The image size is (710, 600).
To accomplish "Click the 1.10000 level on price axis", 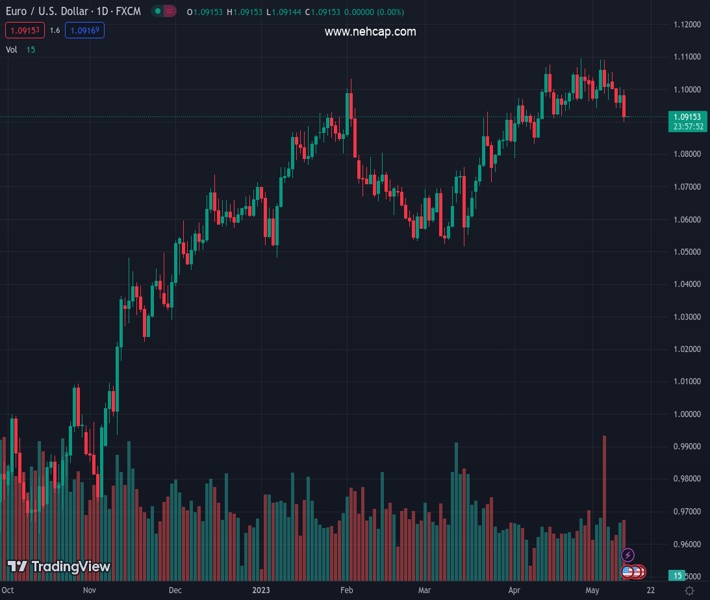I will 686,89.
